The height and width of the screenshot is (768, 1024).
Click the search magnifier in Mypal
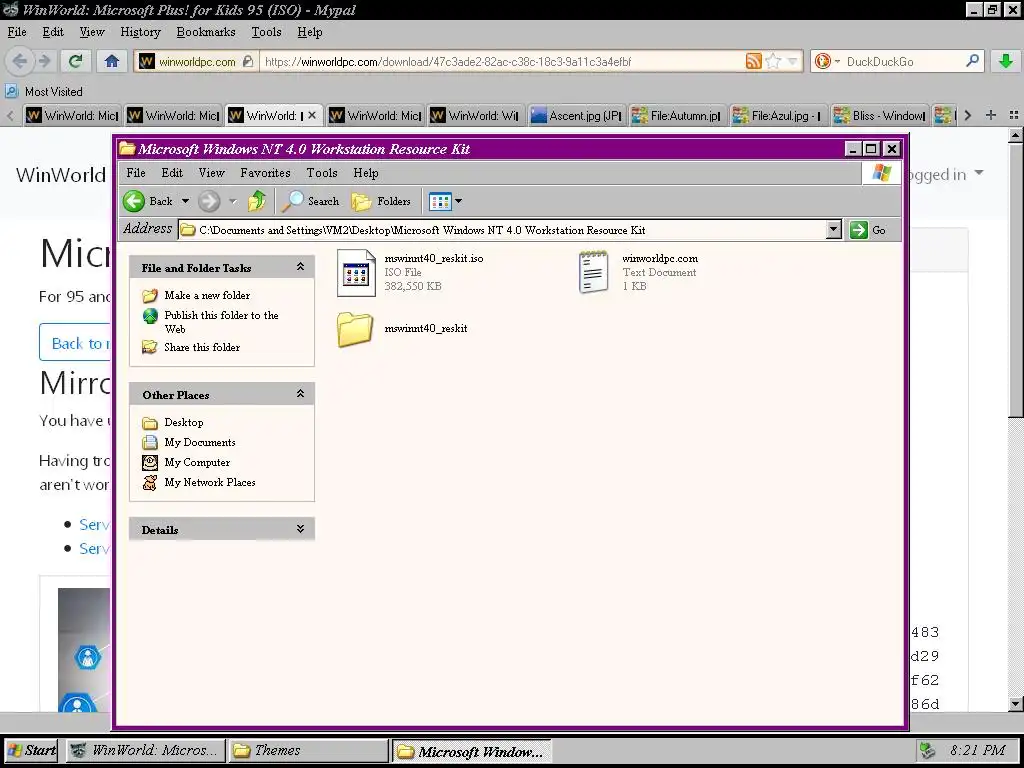coord(972,61)
